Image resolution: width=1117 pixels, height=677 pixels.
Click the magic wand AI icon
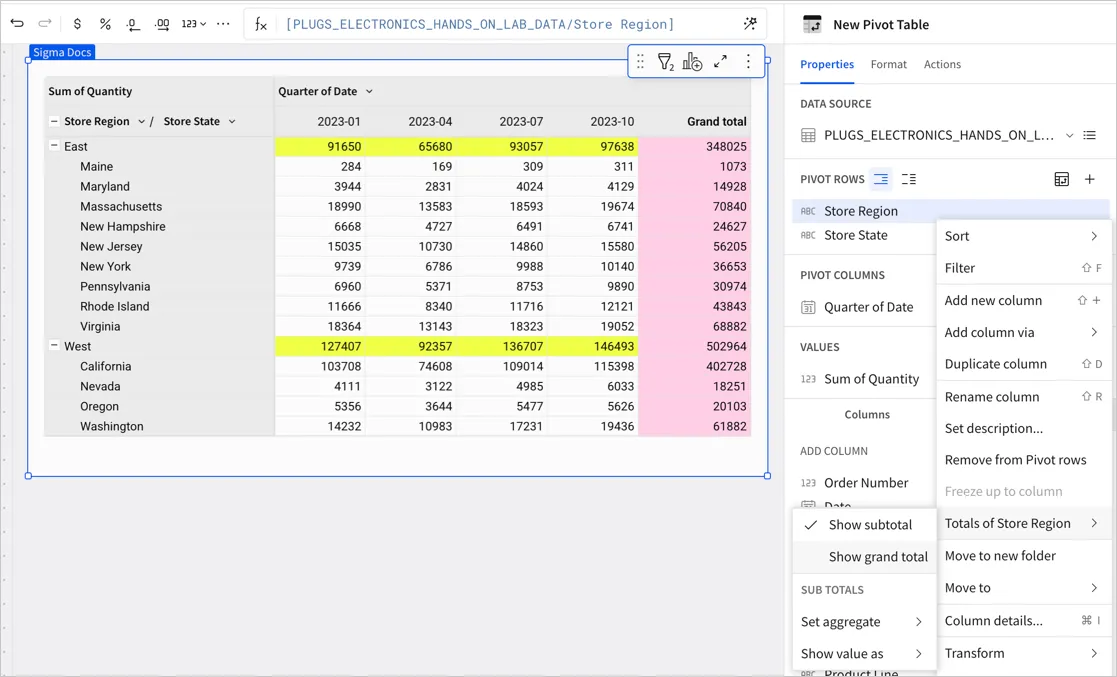[x=750, y=24]
